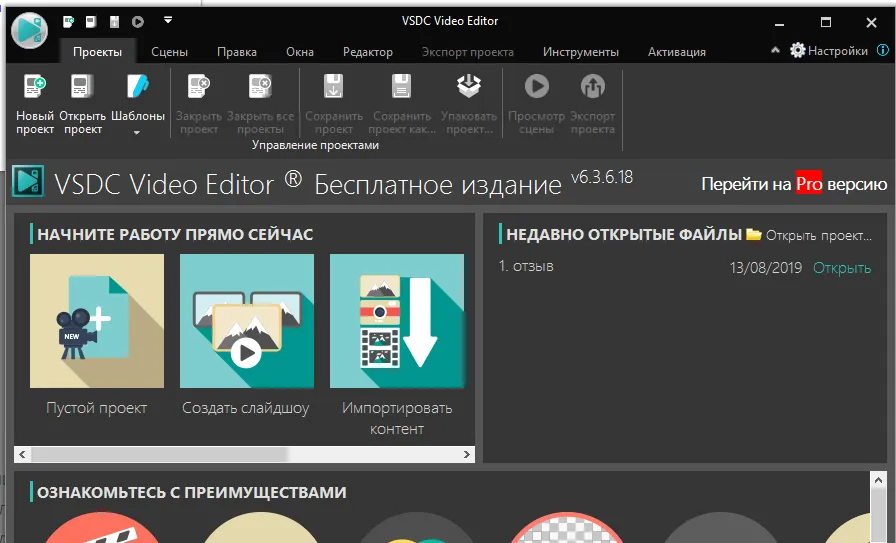Choose the Создать слайдшоу thumbnail

coord(247,321)
